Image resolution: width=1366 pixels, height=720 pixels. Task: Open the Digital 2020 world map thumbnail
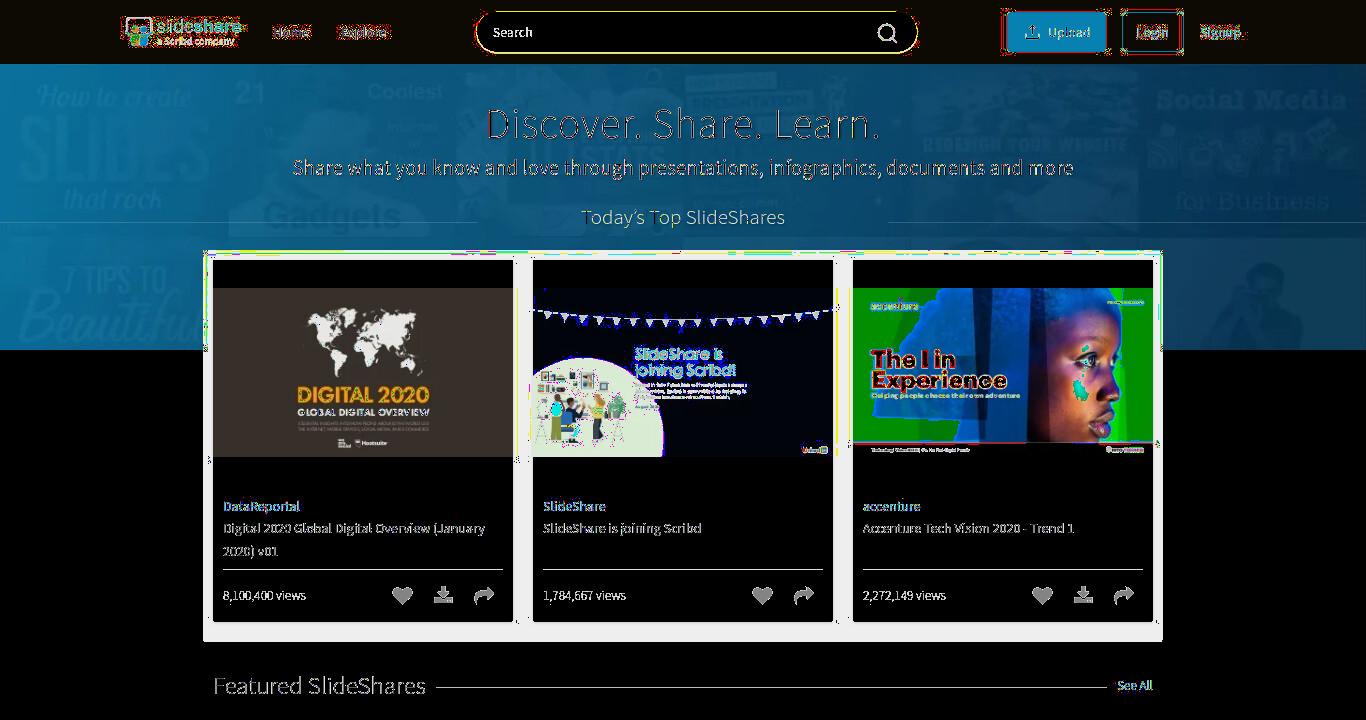point(363,372)
